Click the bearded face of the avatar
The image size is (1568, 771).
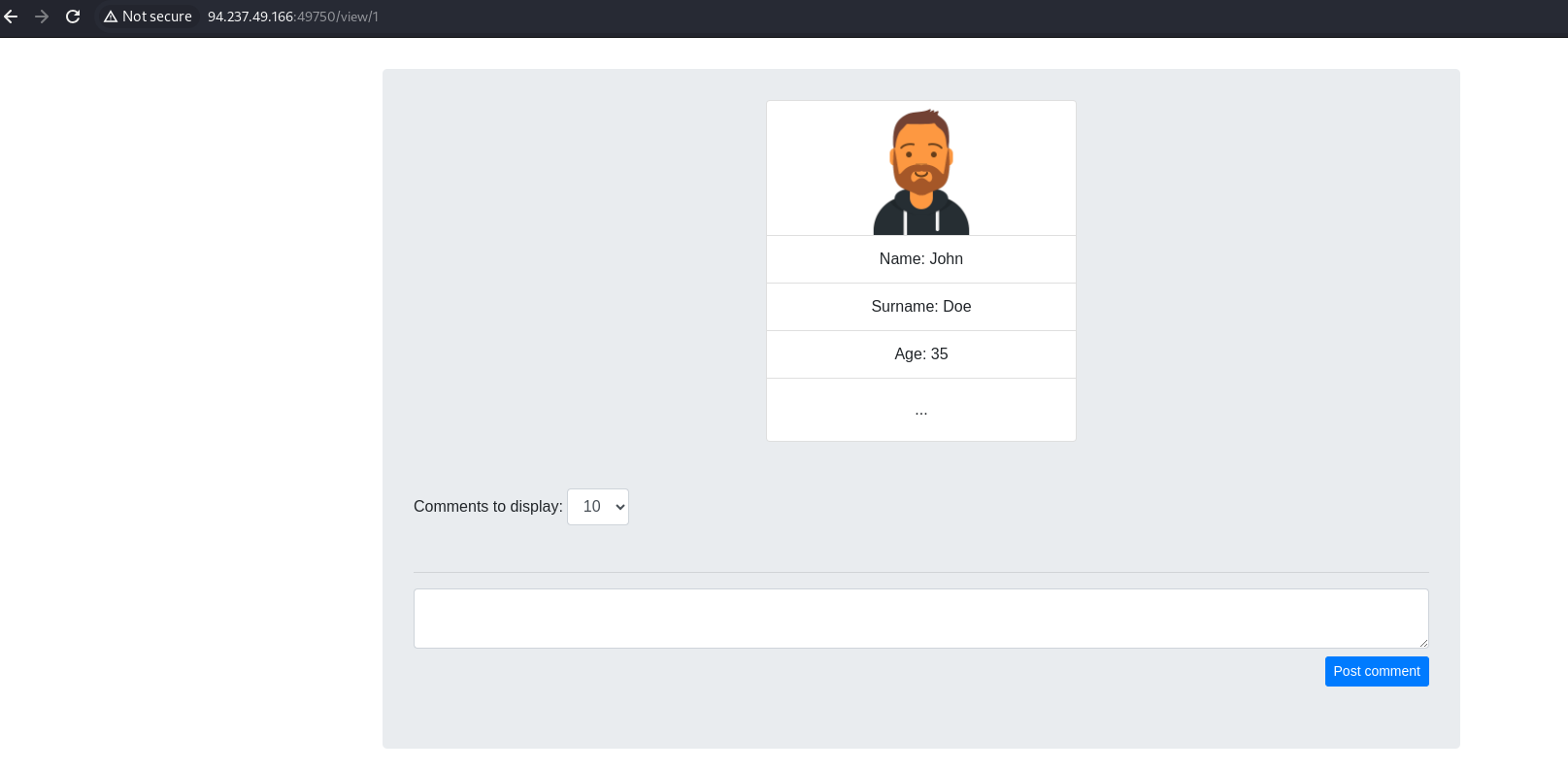point(921,160)
